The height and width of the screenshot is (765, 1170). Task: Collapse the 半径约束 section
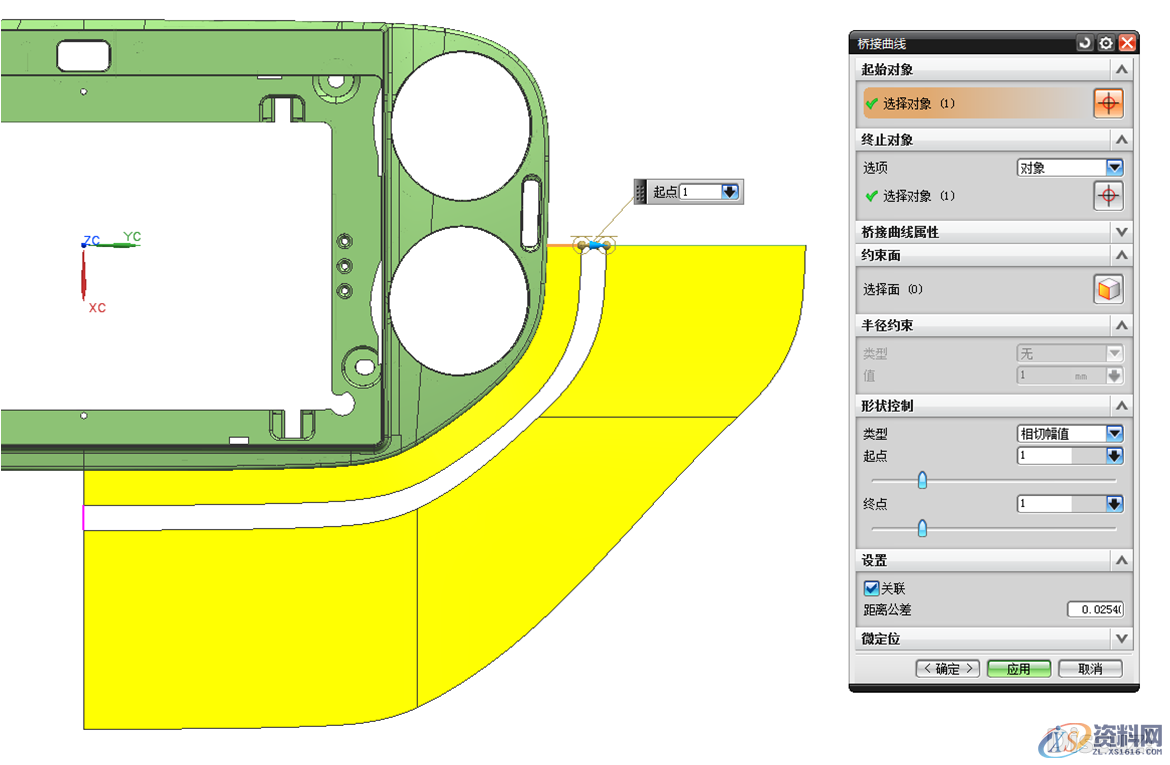[1122, 326]
